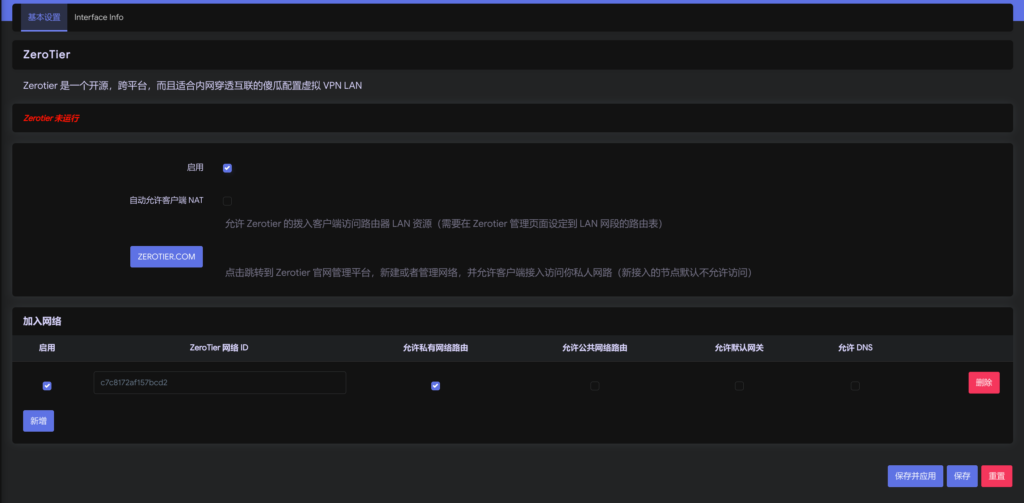Toggle 允许私有网络路由 checkbox

[x=436, y=386]
